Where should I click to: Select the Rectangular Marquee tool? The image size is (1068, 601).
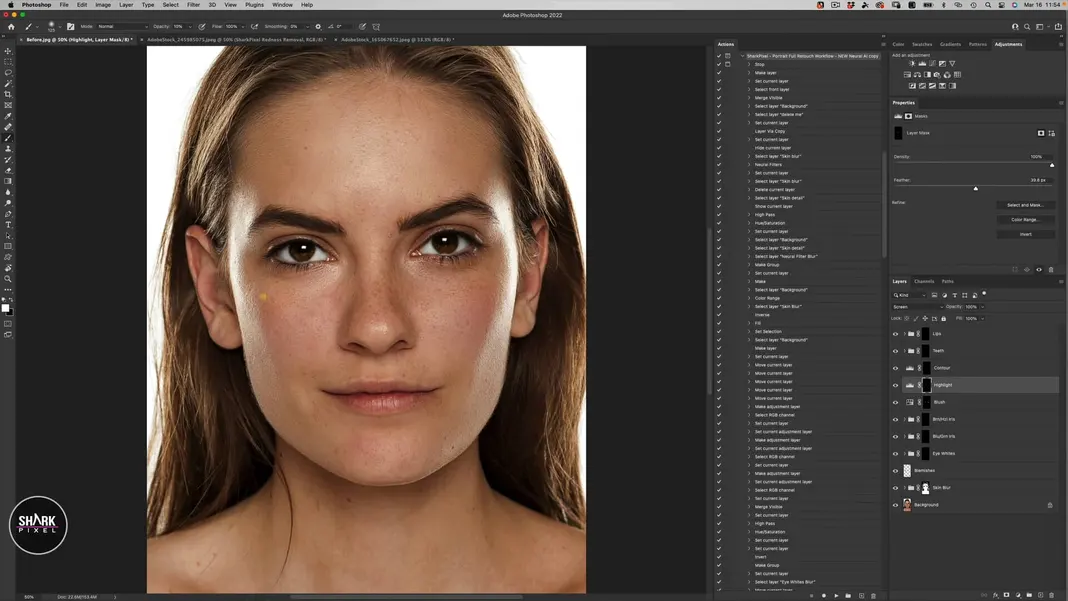[x=8, y=62]
